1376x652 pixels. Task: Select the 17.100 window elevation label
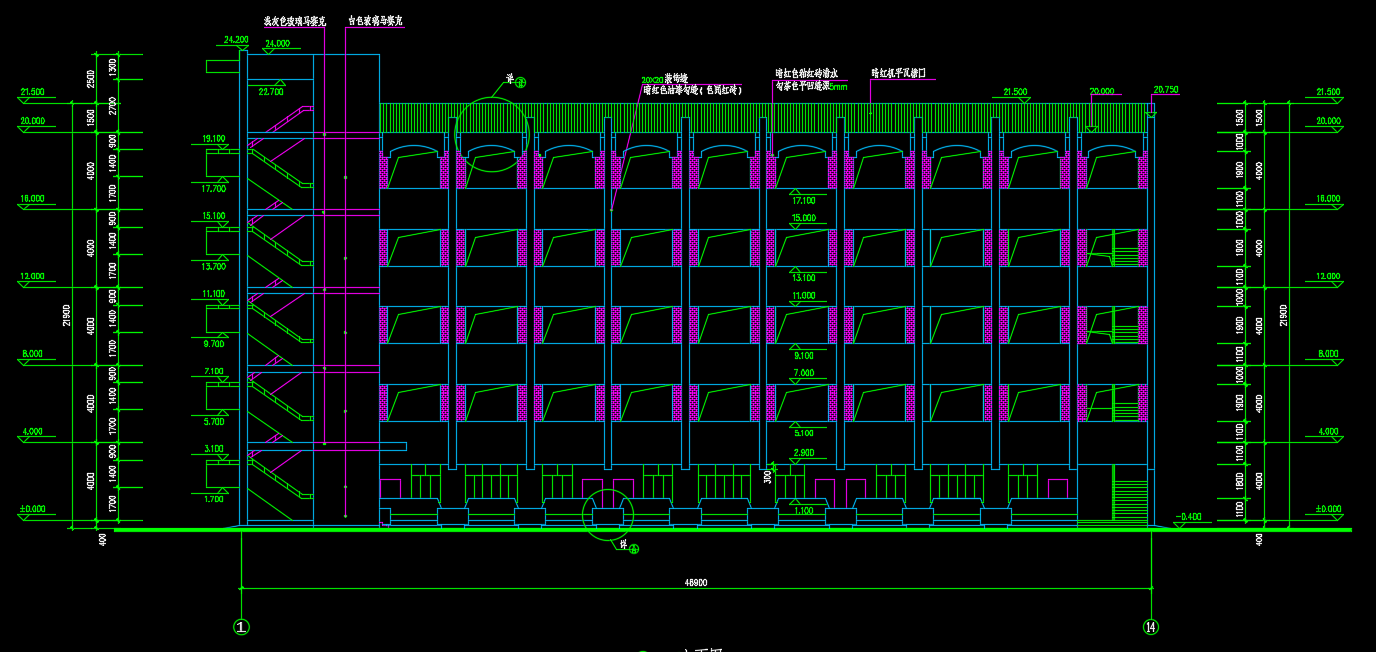pos(803,200)
